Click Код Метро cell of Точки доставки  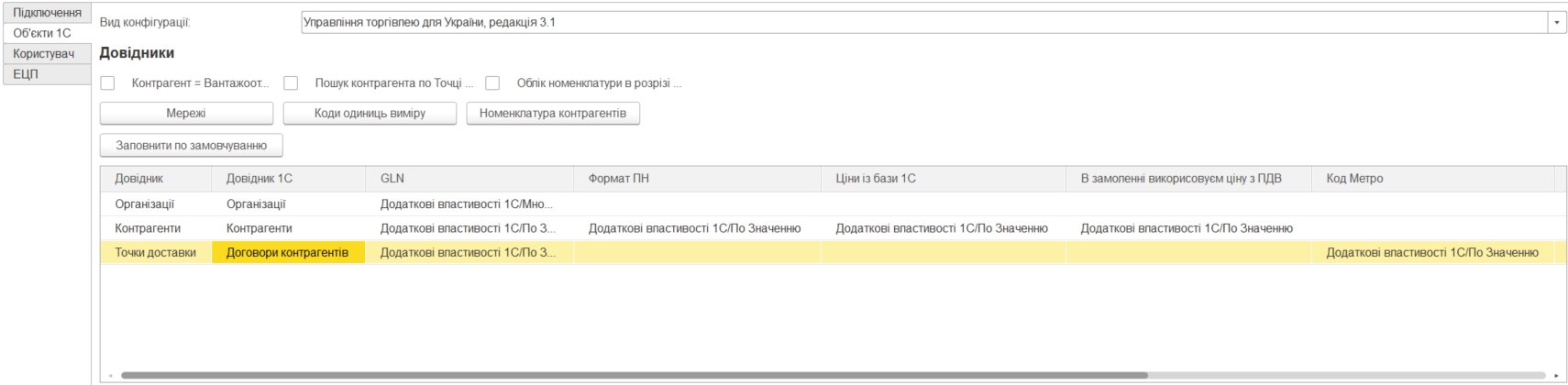(x=1433, y=252)
